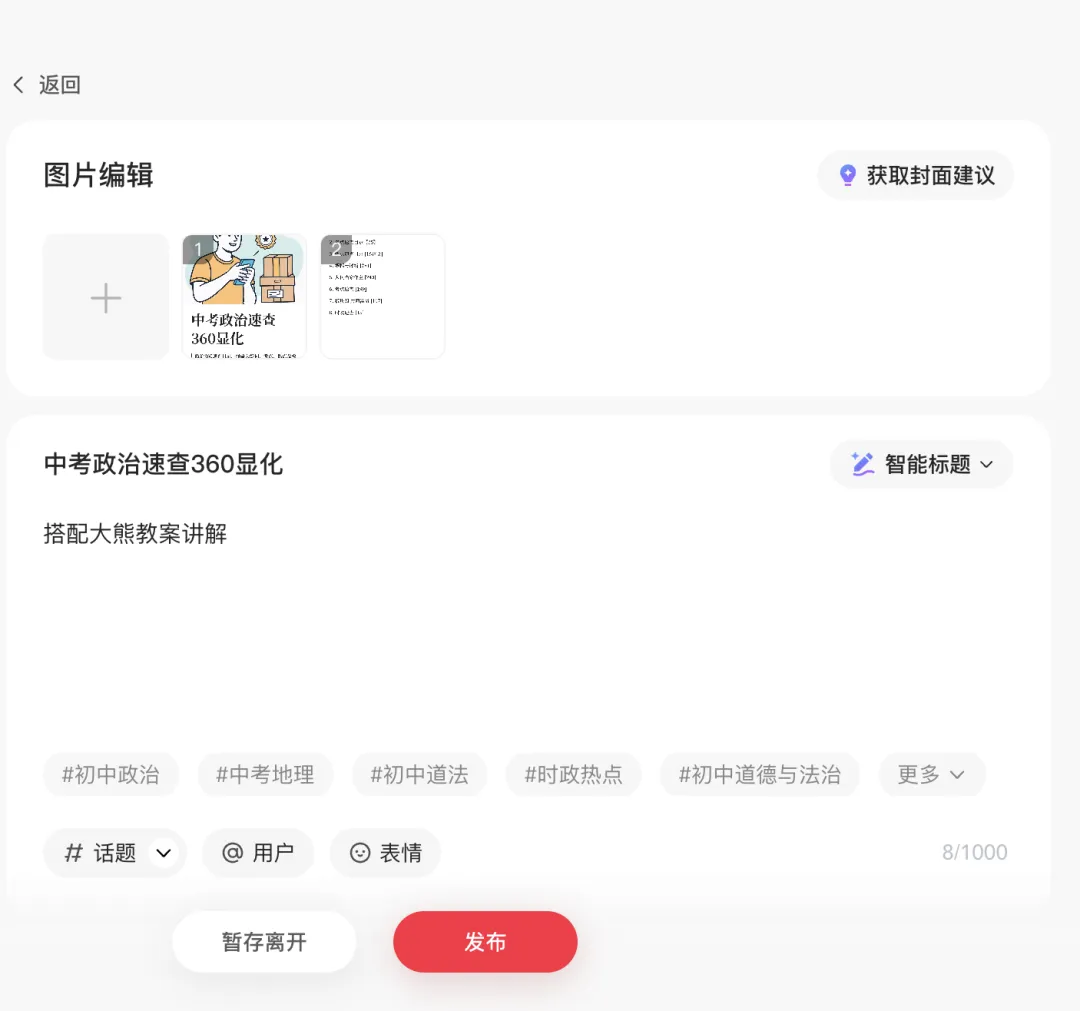Click the back chevron next to 返回
The image size is (1080, 1011).
[x=18, y=85]
